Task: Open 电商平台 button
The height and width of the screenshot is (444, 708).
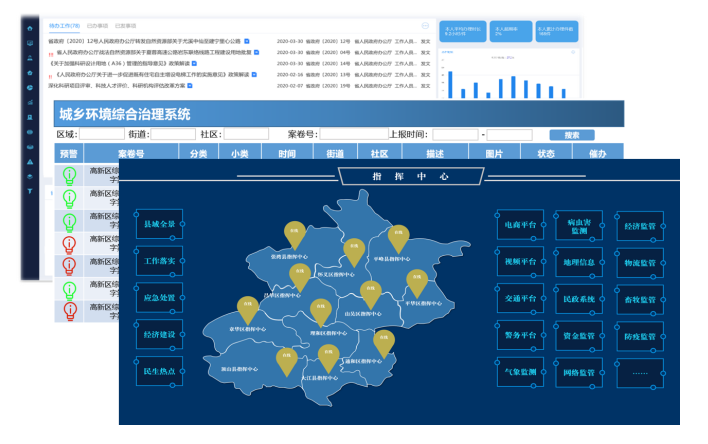Action: [x=520, y=224]
